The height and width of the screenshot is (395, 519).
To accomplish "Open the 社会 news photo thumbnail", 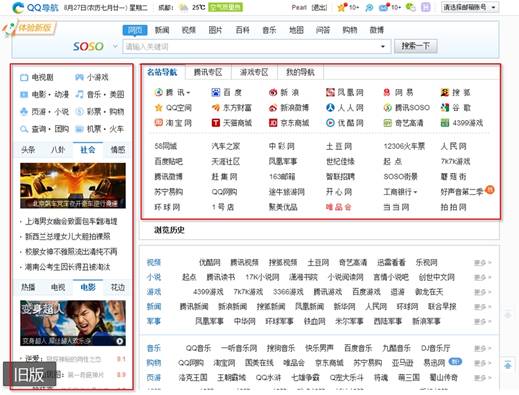I will point(73,185).
